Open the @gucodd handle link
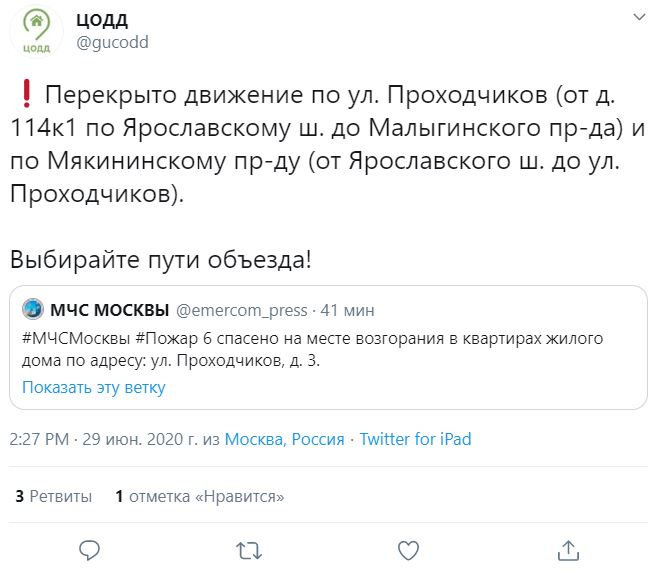662x576 pixels. pyautogui.click(x=113, y=41)
